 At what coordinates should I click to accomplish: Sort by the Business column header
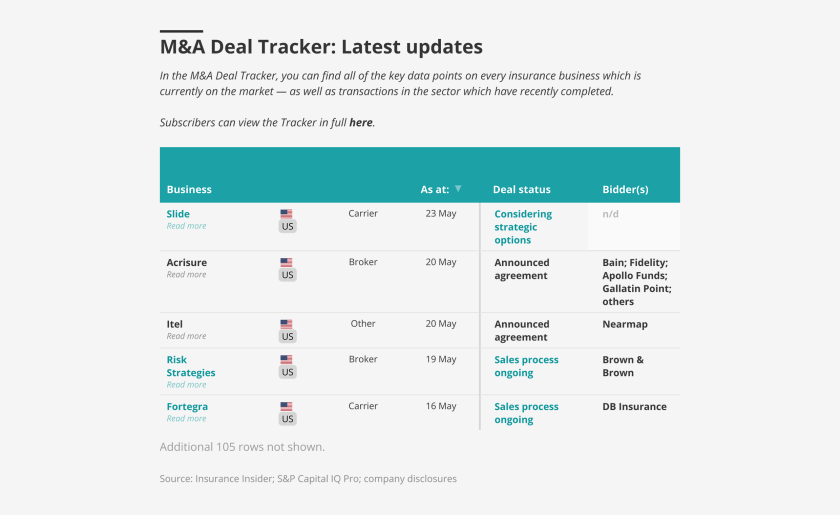(189, 190)
